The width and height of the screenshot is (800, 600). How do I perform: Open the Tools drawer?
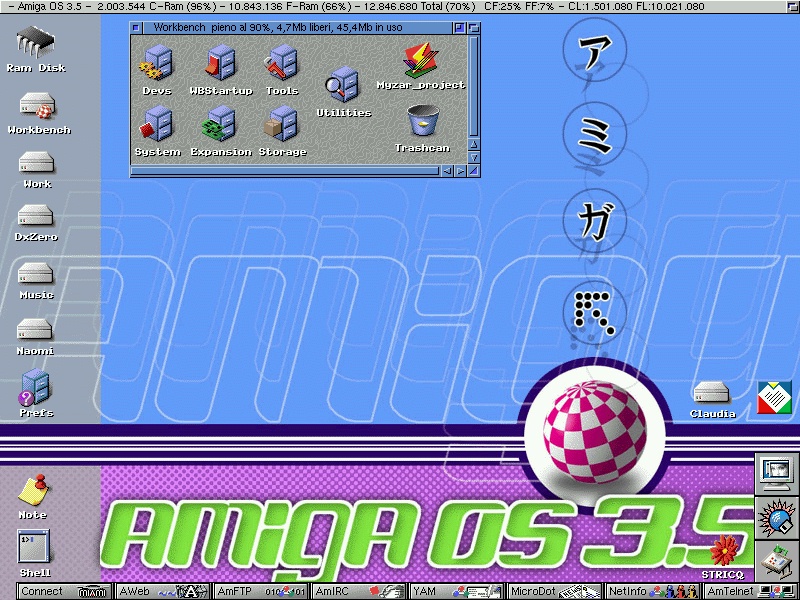pyautogui.click(x=282, y=70)
